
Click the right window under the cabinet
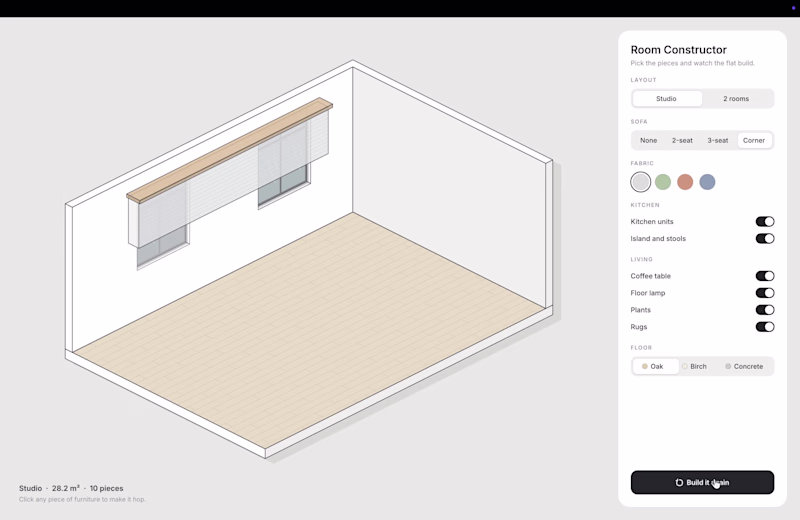(x=283, y=187)
